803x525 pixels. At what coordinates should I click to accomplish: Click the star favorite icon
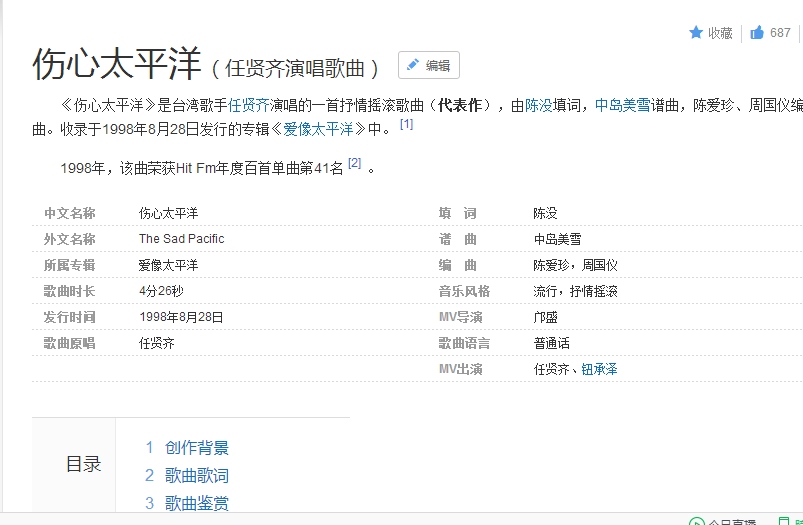[695, 33]
